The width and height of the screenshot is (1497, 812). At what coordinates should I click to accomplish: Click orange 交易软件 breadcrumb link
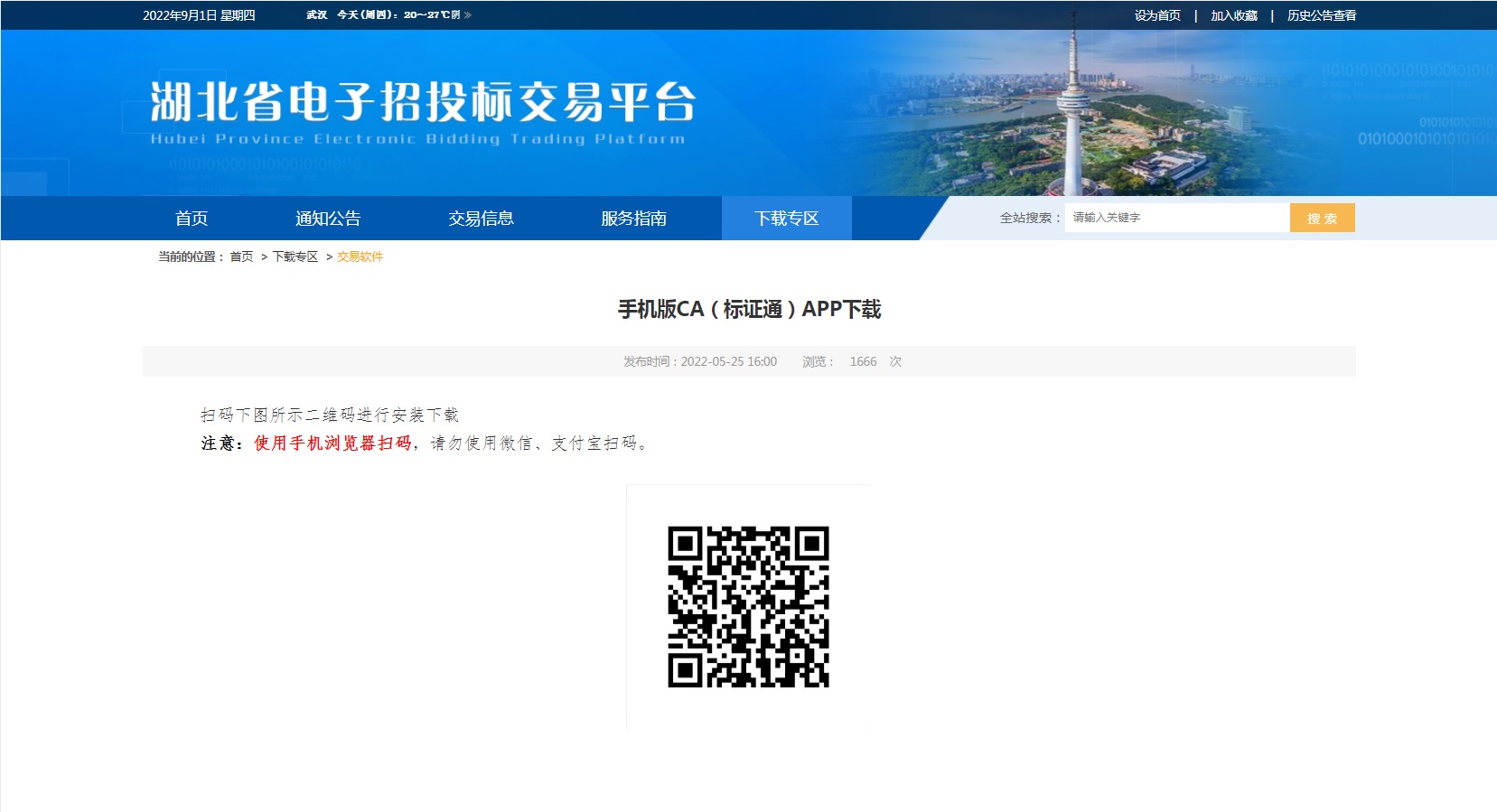coord(360,257)
